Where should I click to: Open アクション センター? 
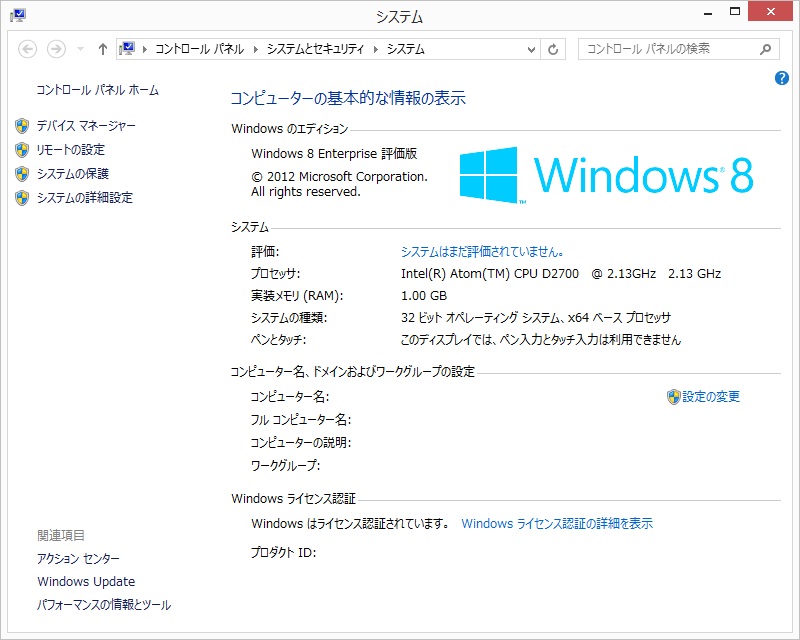[78, 558]
